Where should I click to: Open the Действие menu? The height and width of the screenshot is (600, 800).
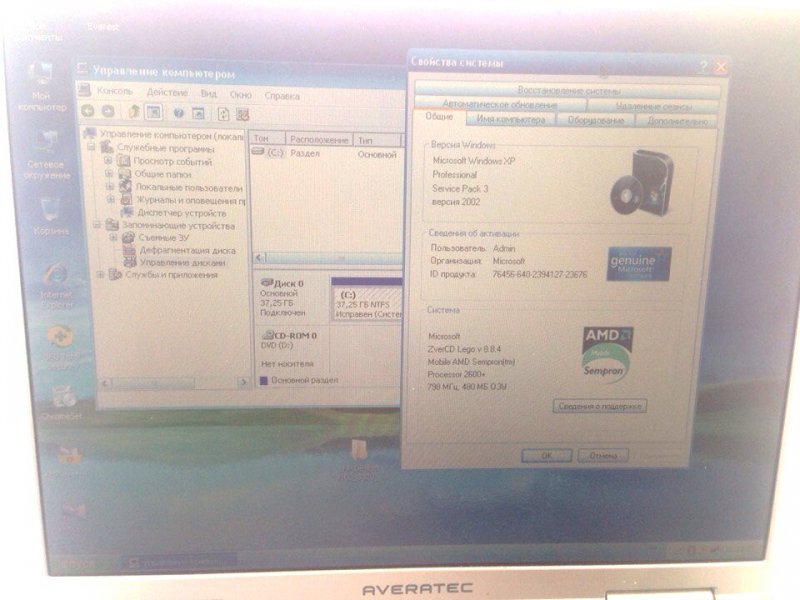click(166, 95)
